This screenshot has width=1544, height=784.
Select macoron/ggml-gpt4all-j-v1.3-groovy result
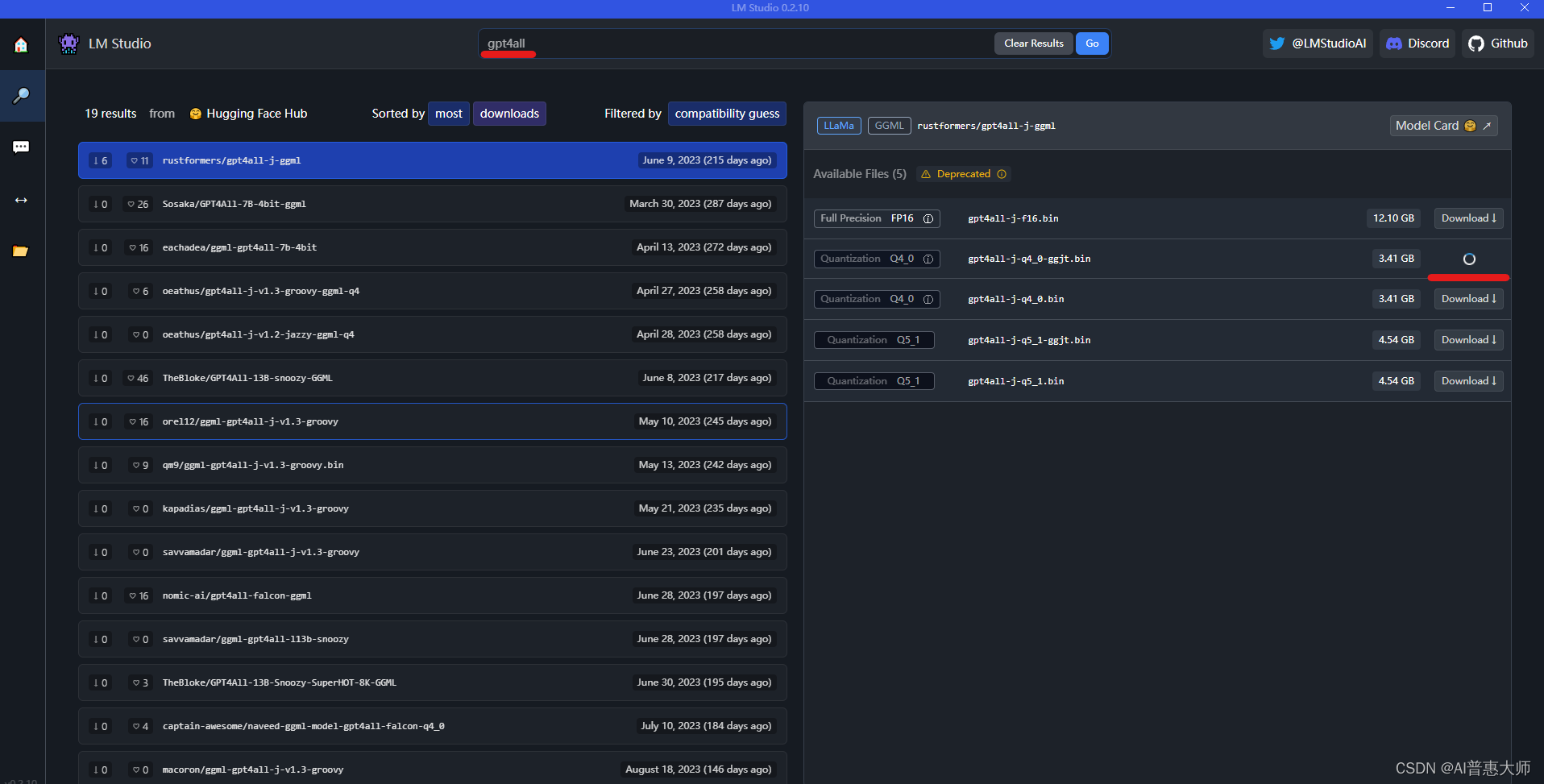[433, 768]
